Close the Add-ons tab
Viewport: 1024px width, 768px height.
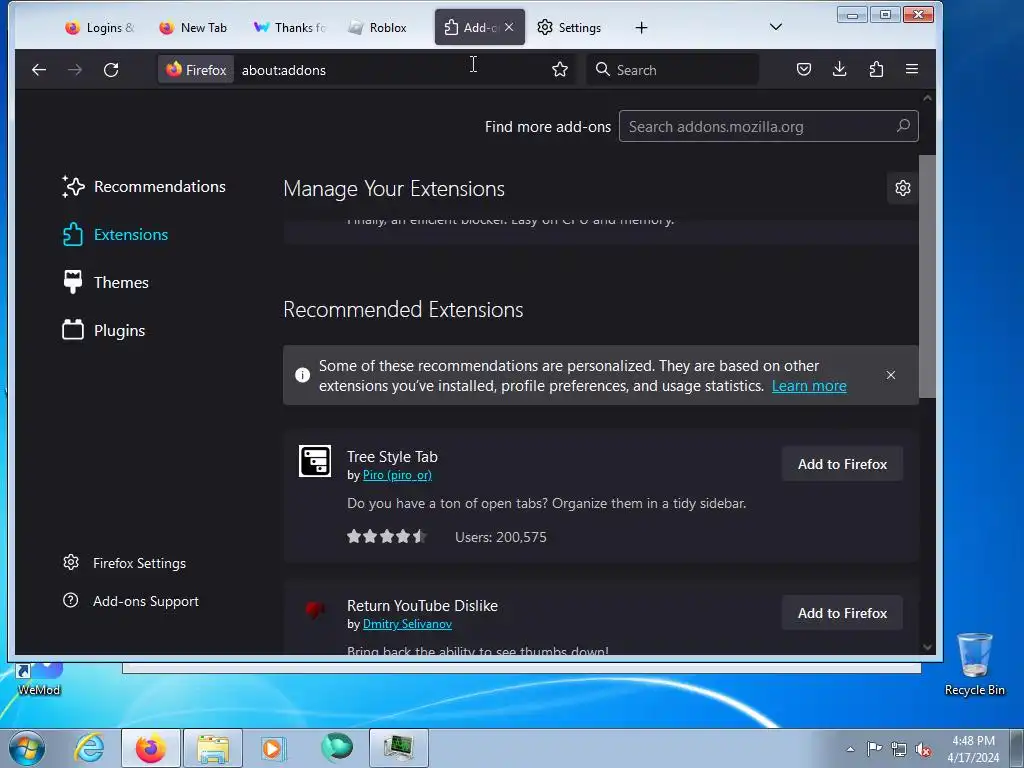pyautogui.click(x=509, y=27)
